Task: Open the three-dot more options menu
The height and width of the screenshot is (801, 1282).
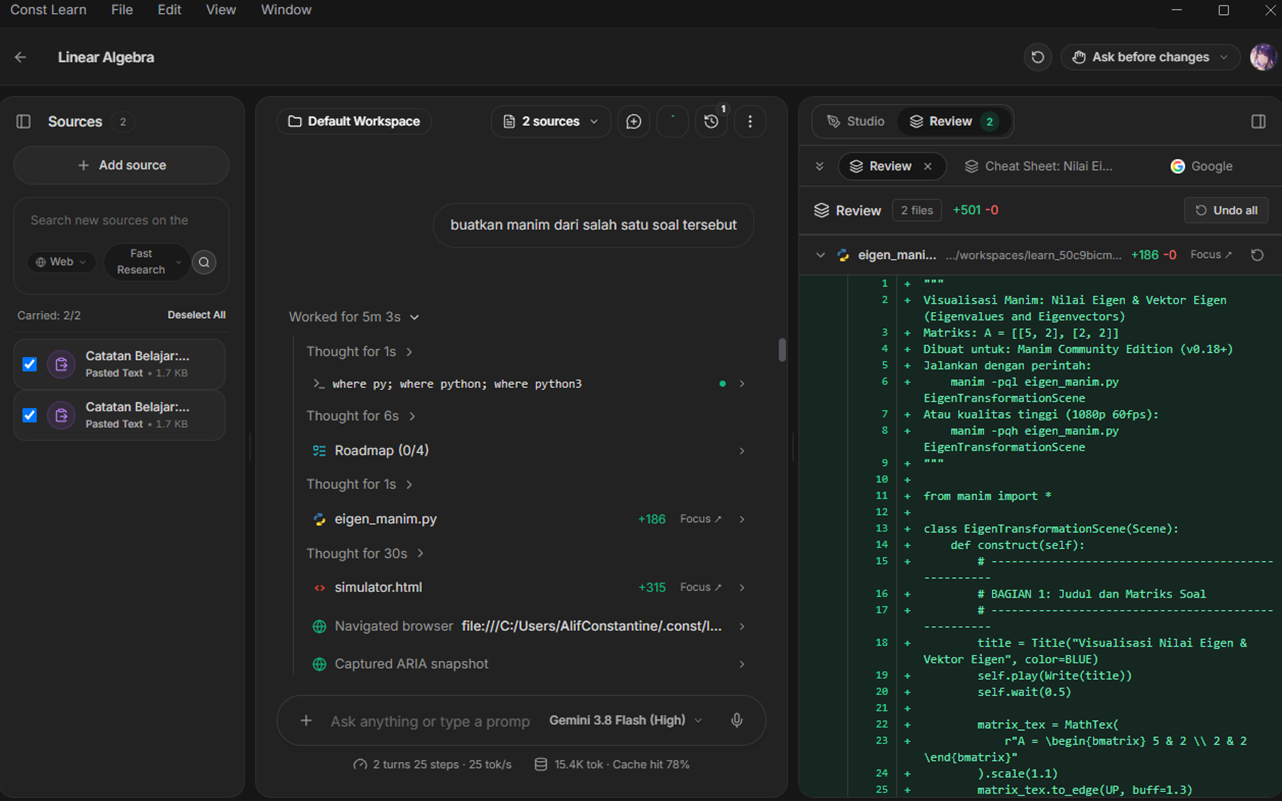Action: pos(750,122)
